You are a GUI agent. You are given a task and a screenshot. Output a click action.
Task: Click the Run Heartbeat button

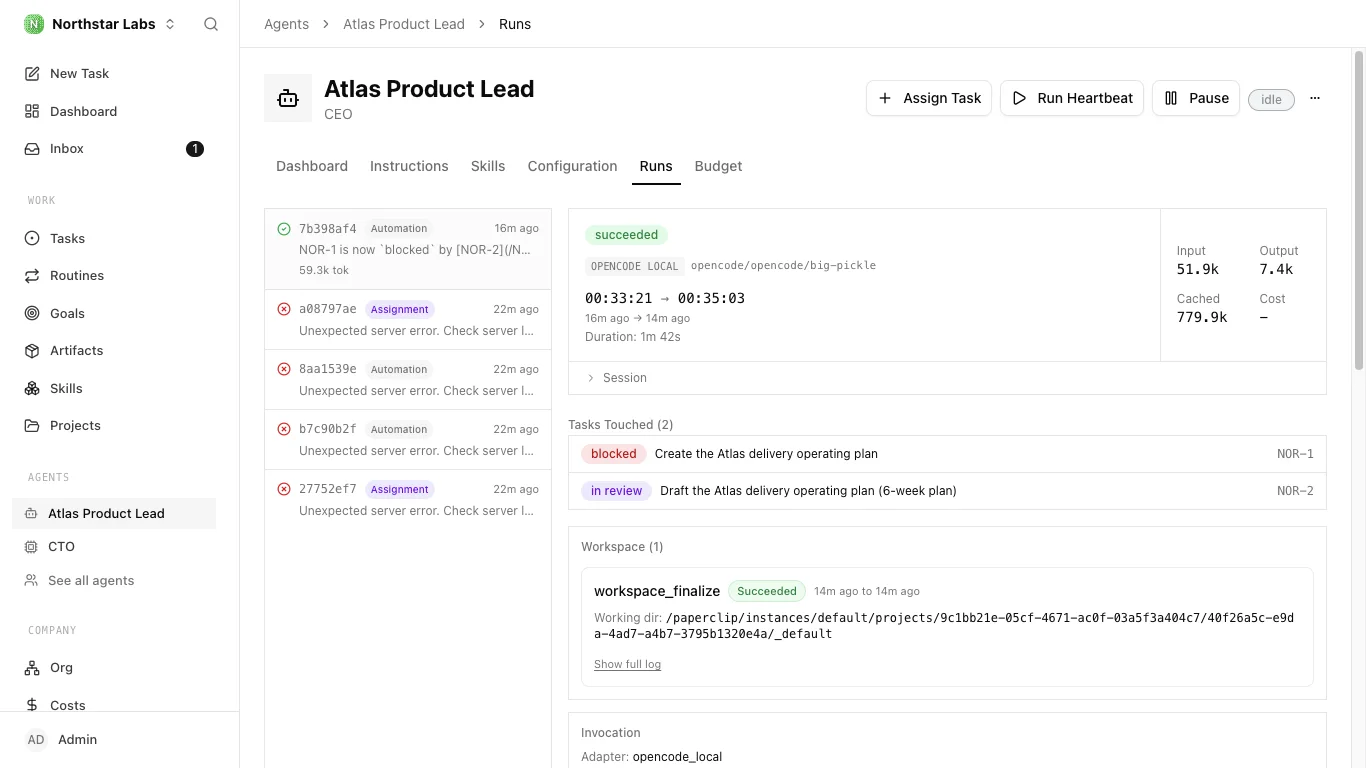[x=1072, y=98]
